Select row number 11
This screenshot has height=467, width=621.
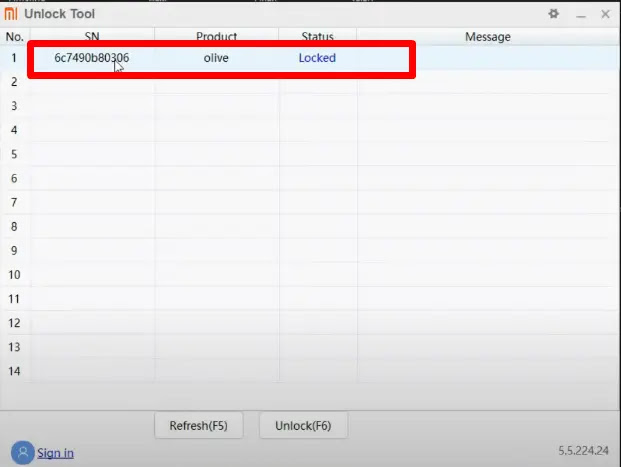tap(14, 299)
